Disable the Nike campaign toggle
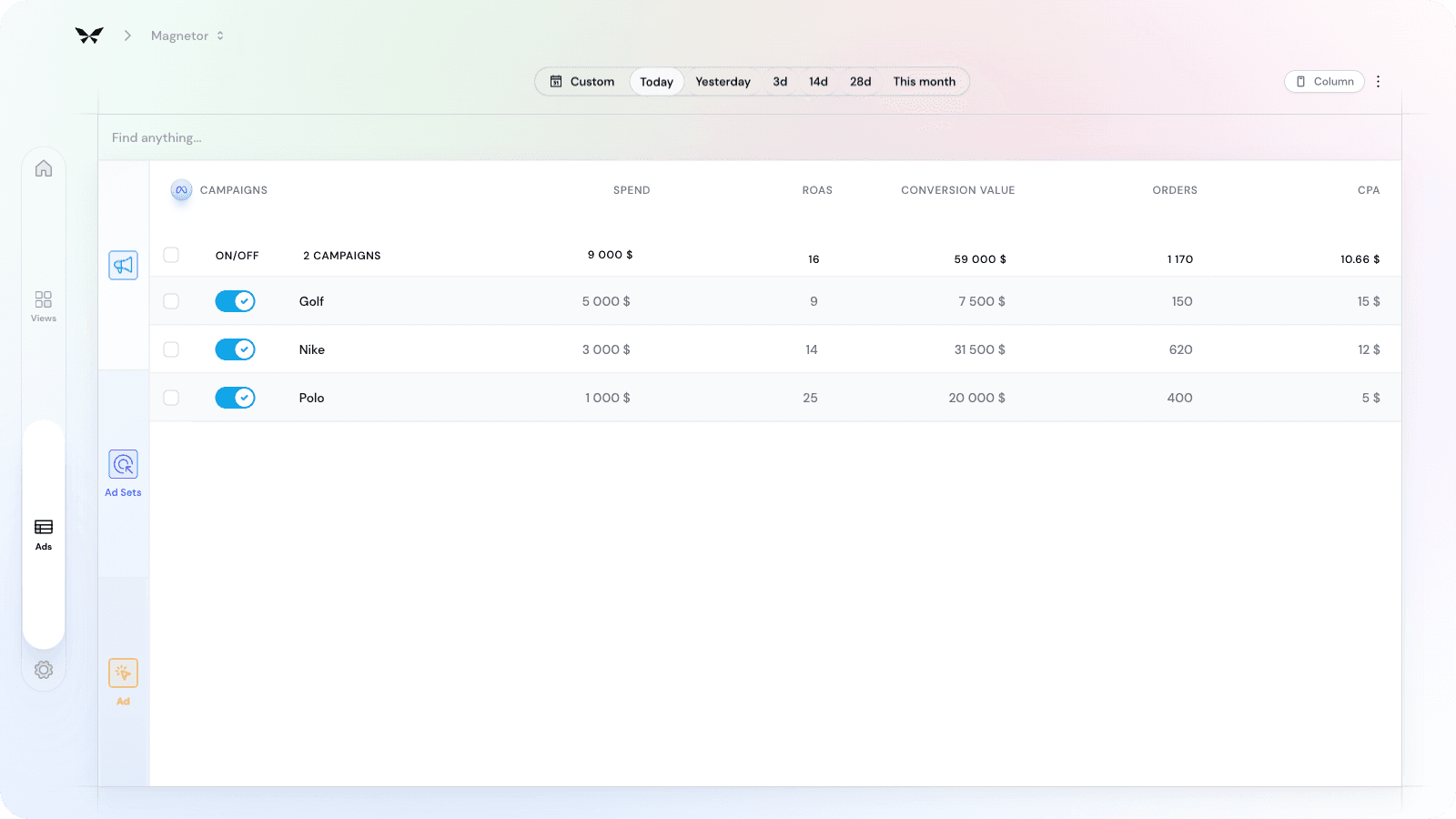The image size is (1456, 819). pyautogui.click(x=235, y=349)
